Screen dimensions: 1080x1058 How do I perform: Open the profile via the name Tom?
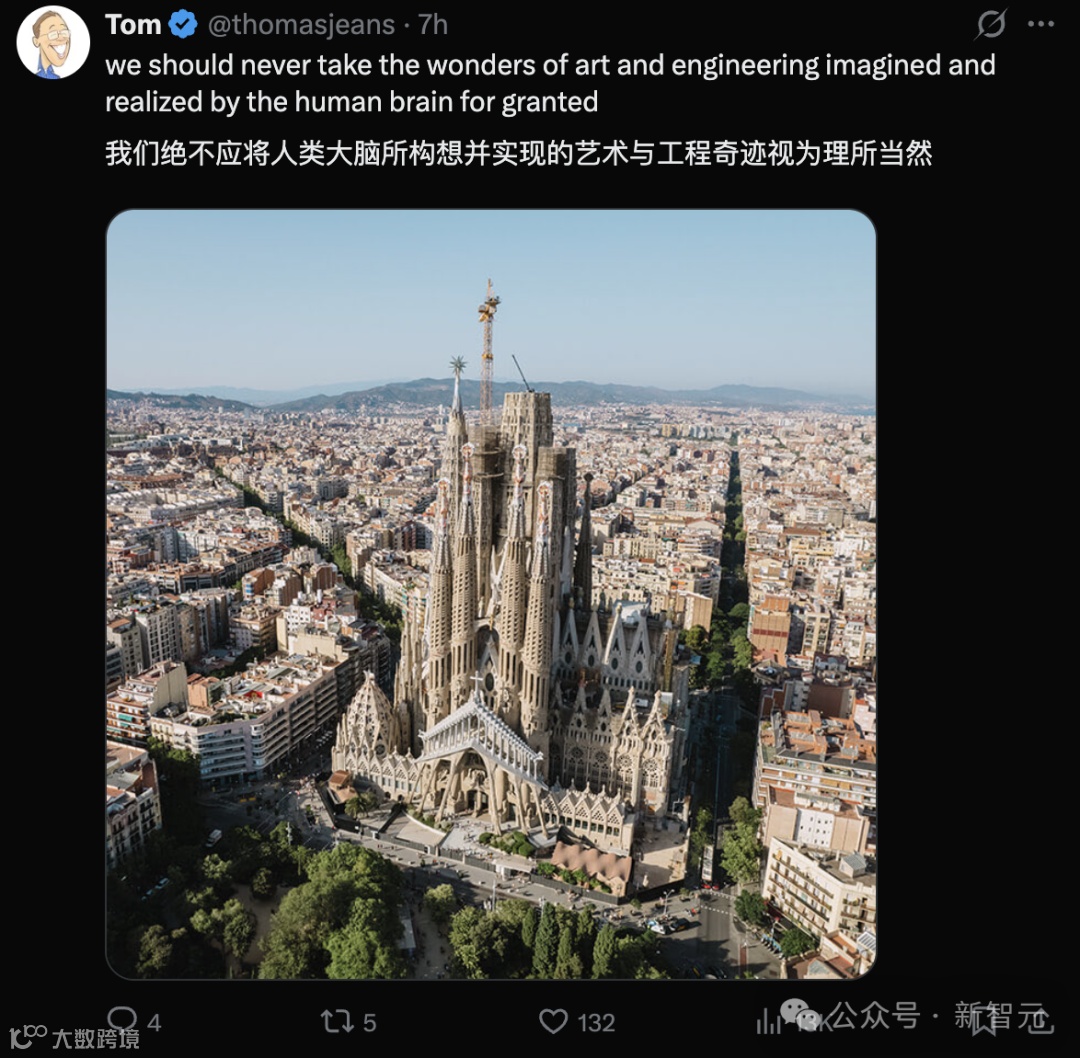(x=133, y=25)
